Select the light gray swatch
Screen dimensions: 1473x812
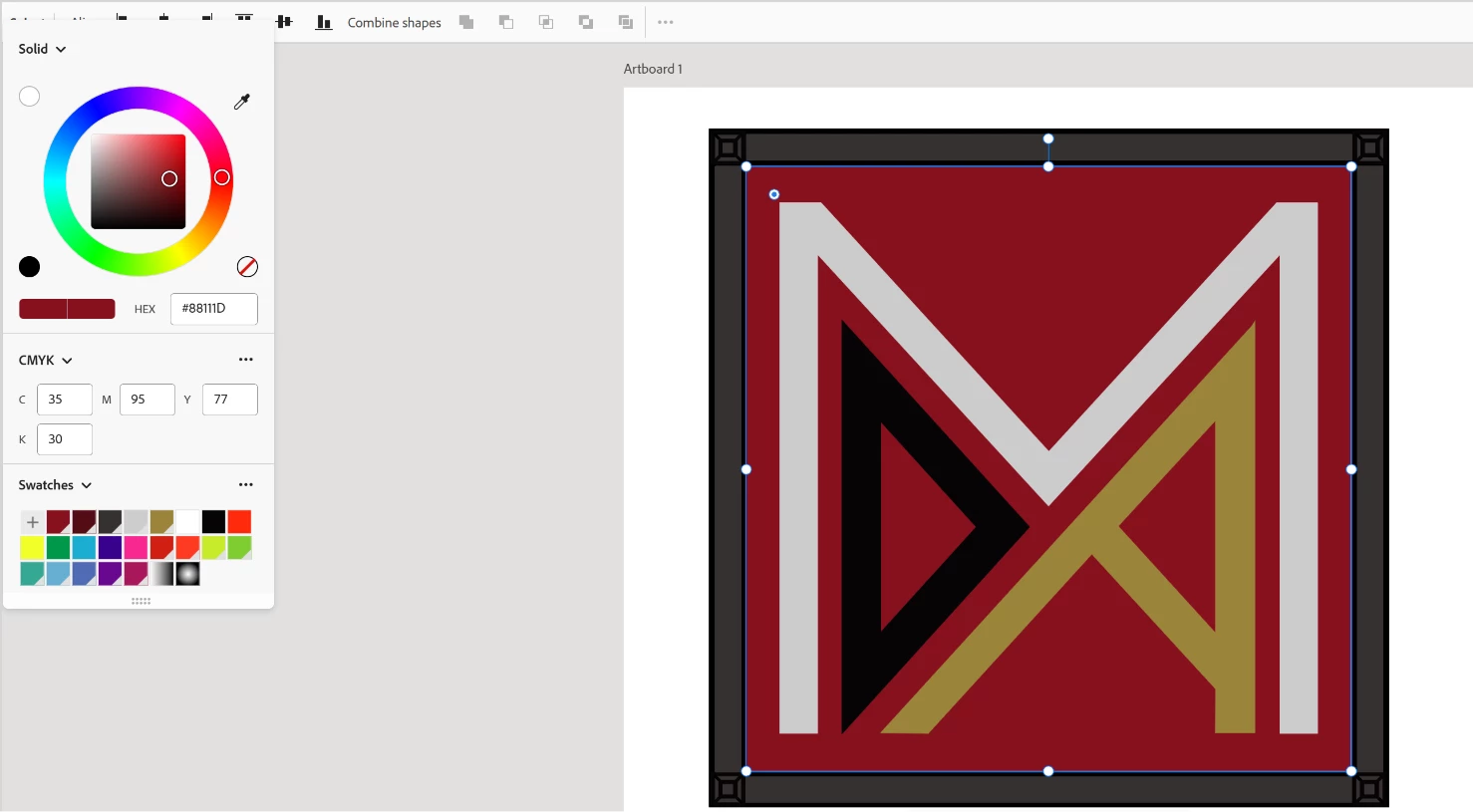137,522
